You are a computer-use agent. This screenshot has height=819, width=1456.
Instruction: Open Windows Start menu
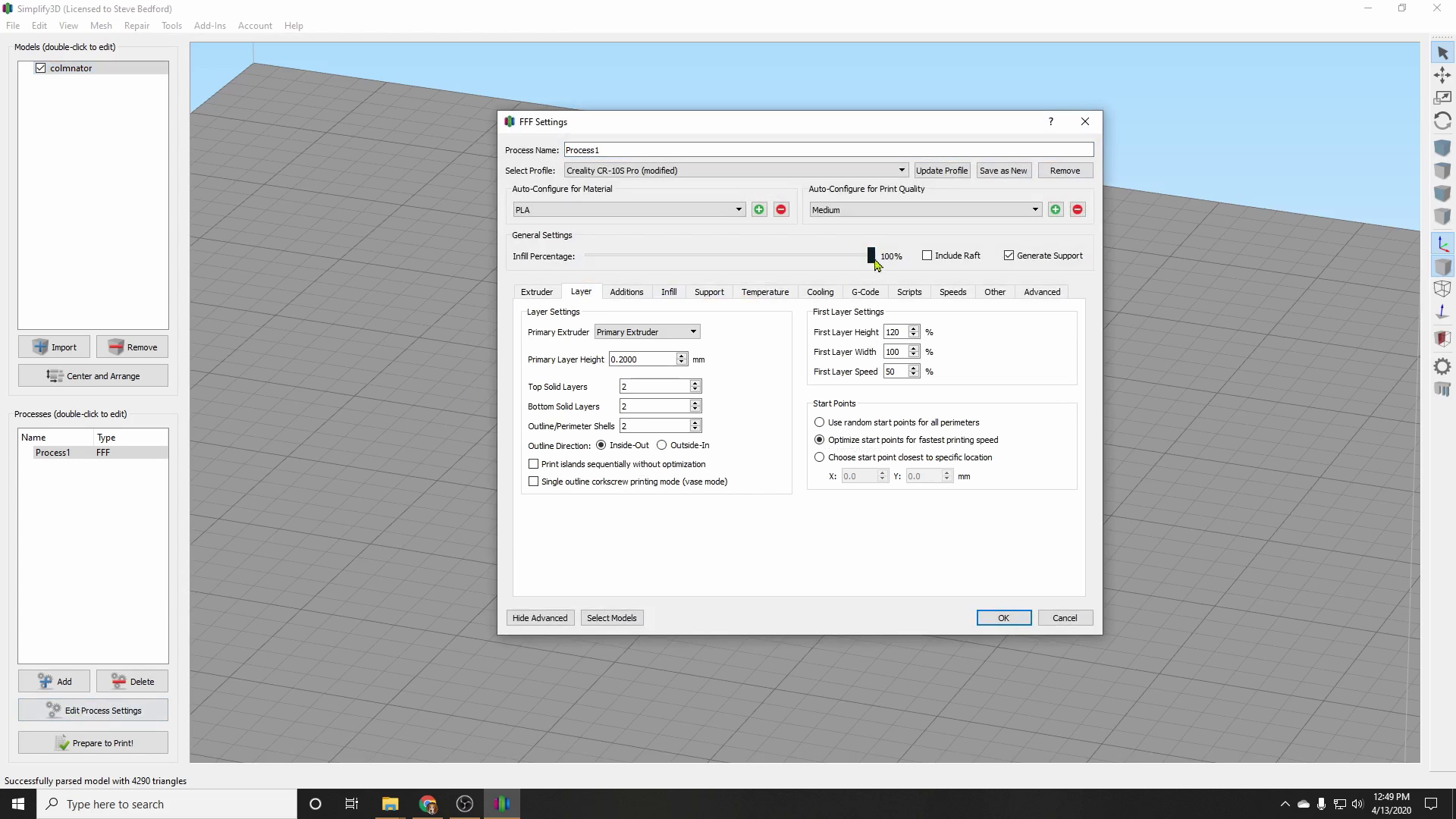click(x=18, y=804)
